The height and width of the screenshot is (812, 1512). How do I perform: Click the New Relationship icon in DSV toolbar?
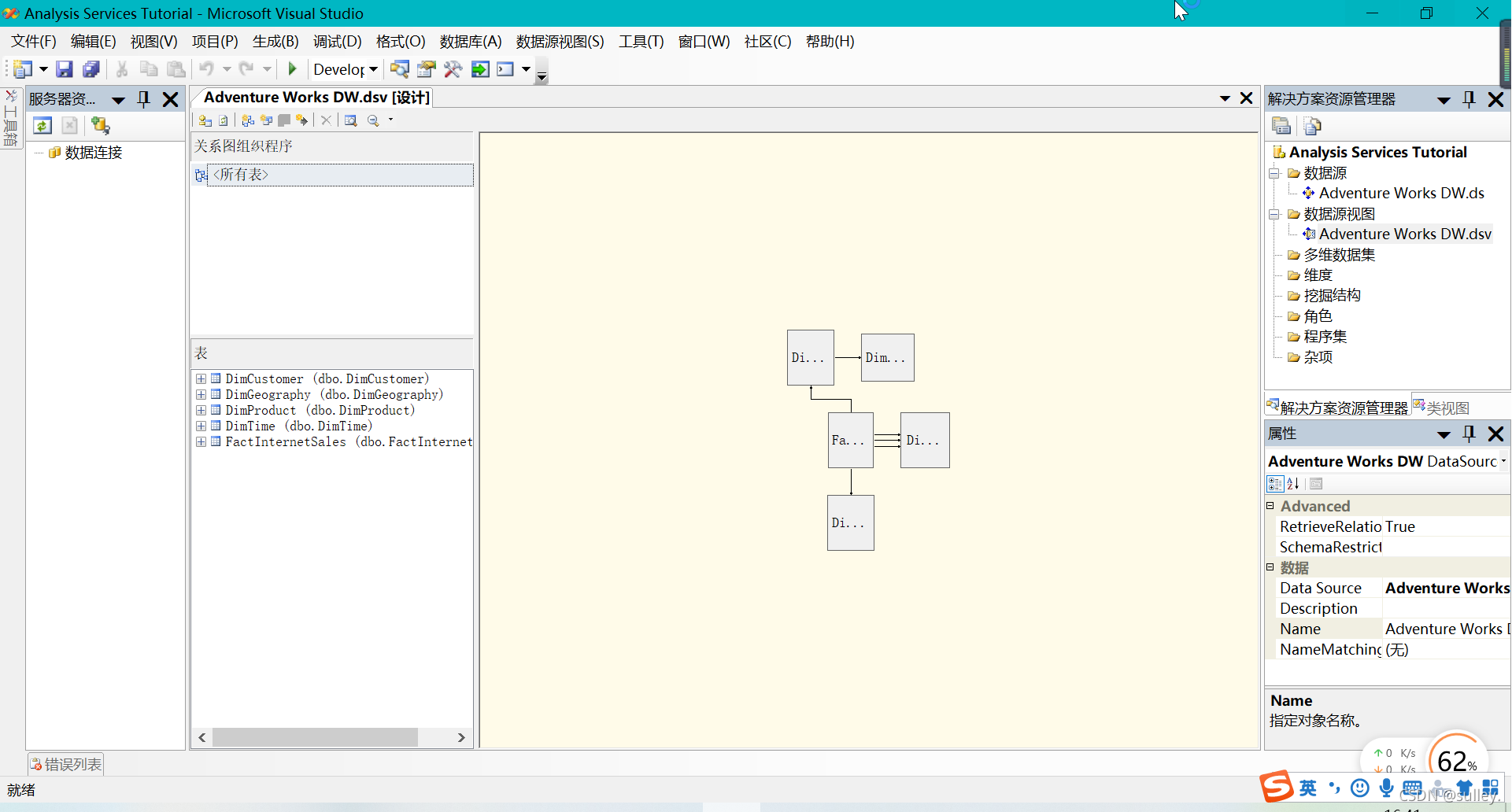301,120
